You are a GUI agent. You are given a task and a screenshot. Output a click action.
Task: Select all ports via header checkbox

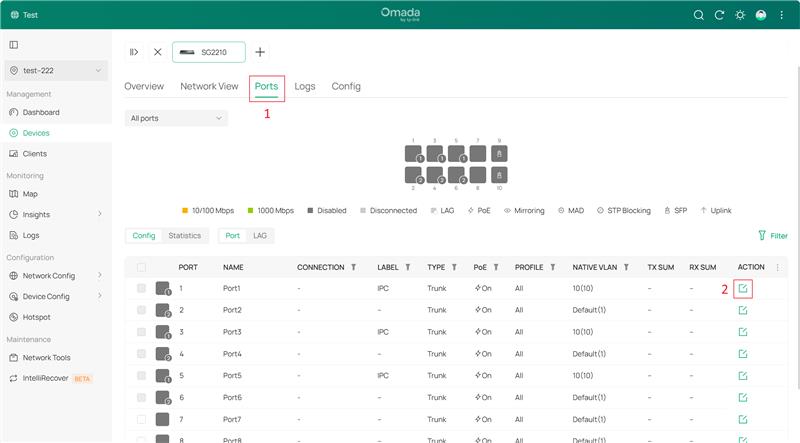(141, 267)
